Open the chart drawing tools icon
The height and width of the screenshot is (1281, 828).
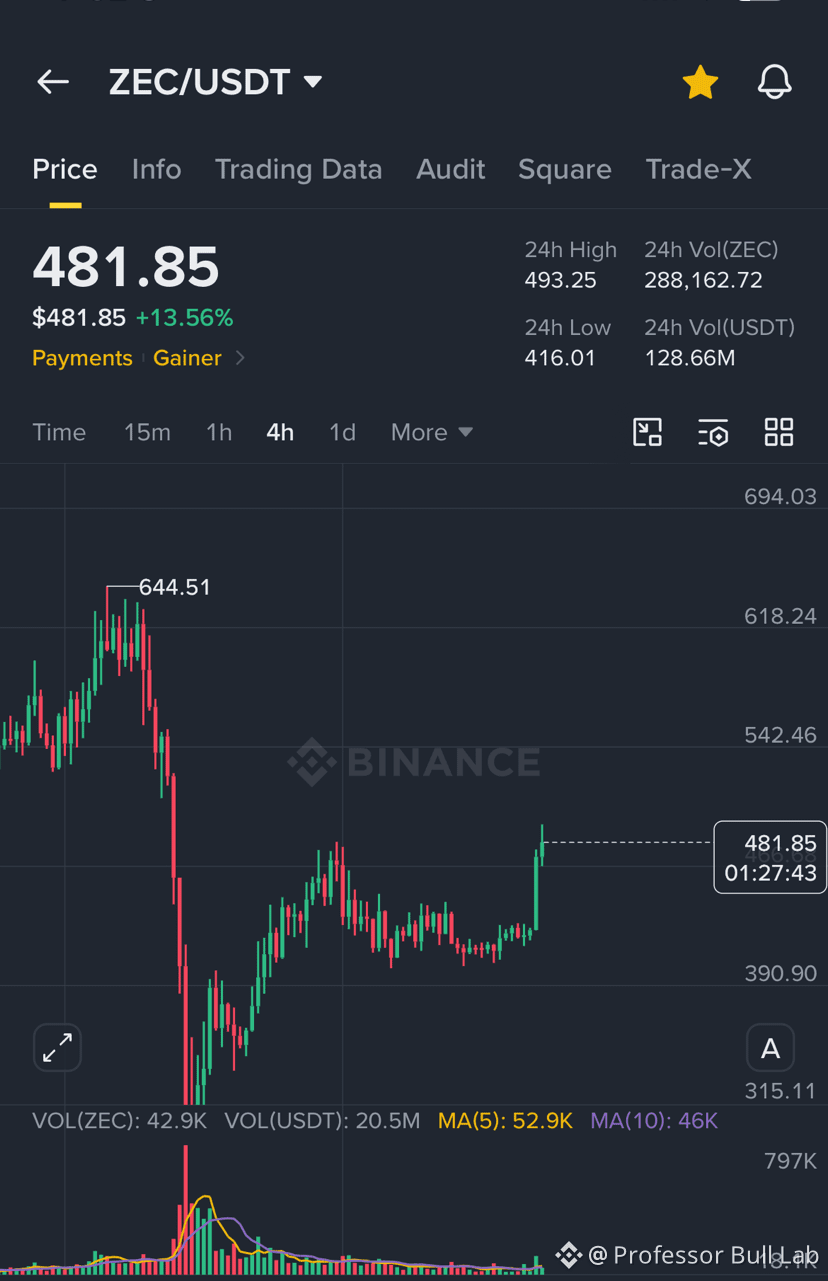tap(648, 432)
